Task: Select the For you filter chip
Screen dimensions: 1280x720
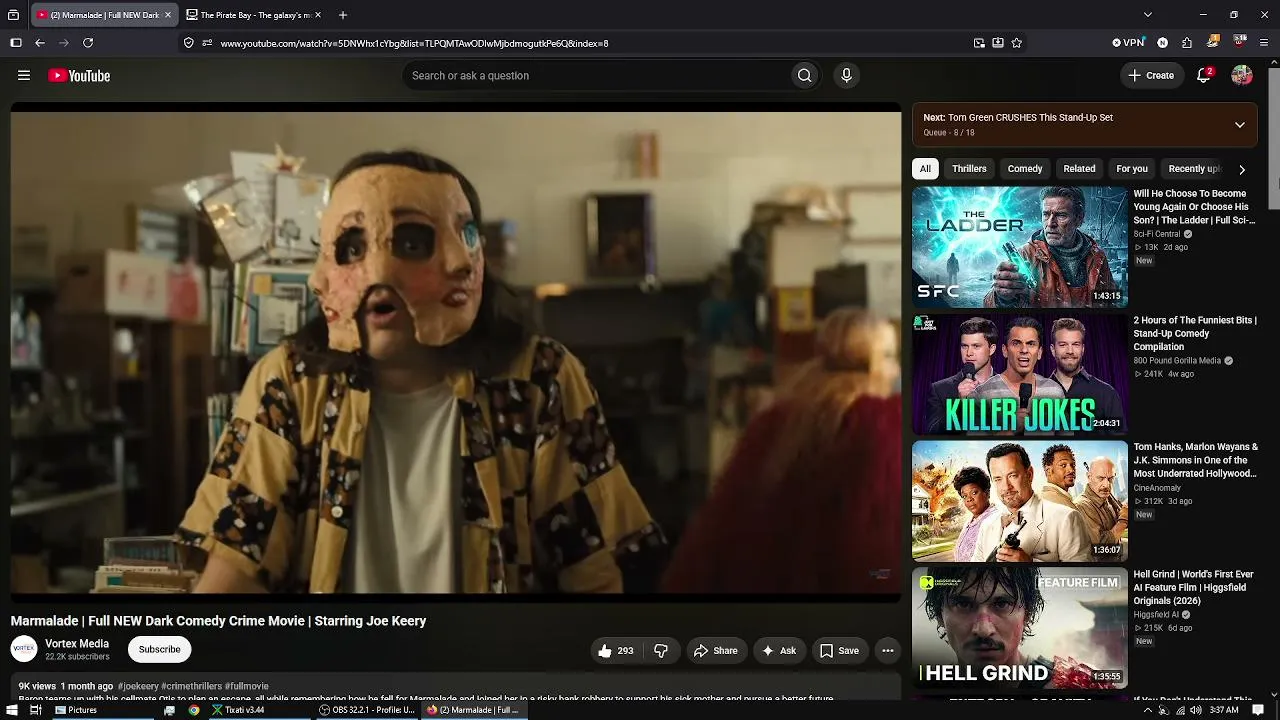Action: click(x=1132, y=169)
